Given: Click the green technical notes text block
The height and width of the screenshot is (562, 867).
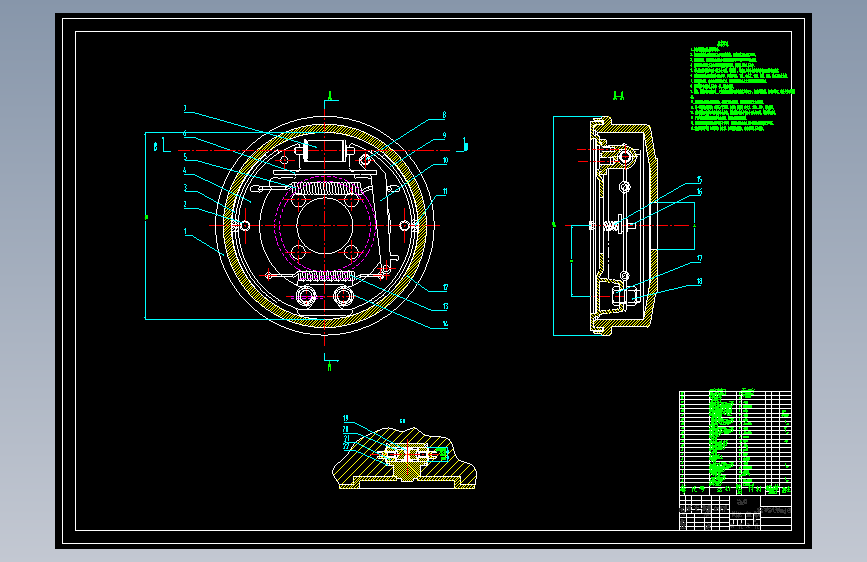Looking at the screenshot, I should point(742,87).
